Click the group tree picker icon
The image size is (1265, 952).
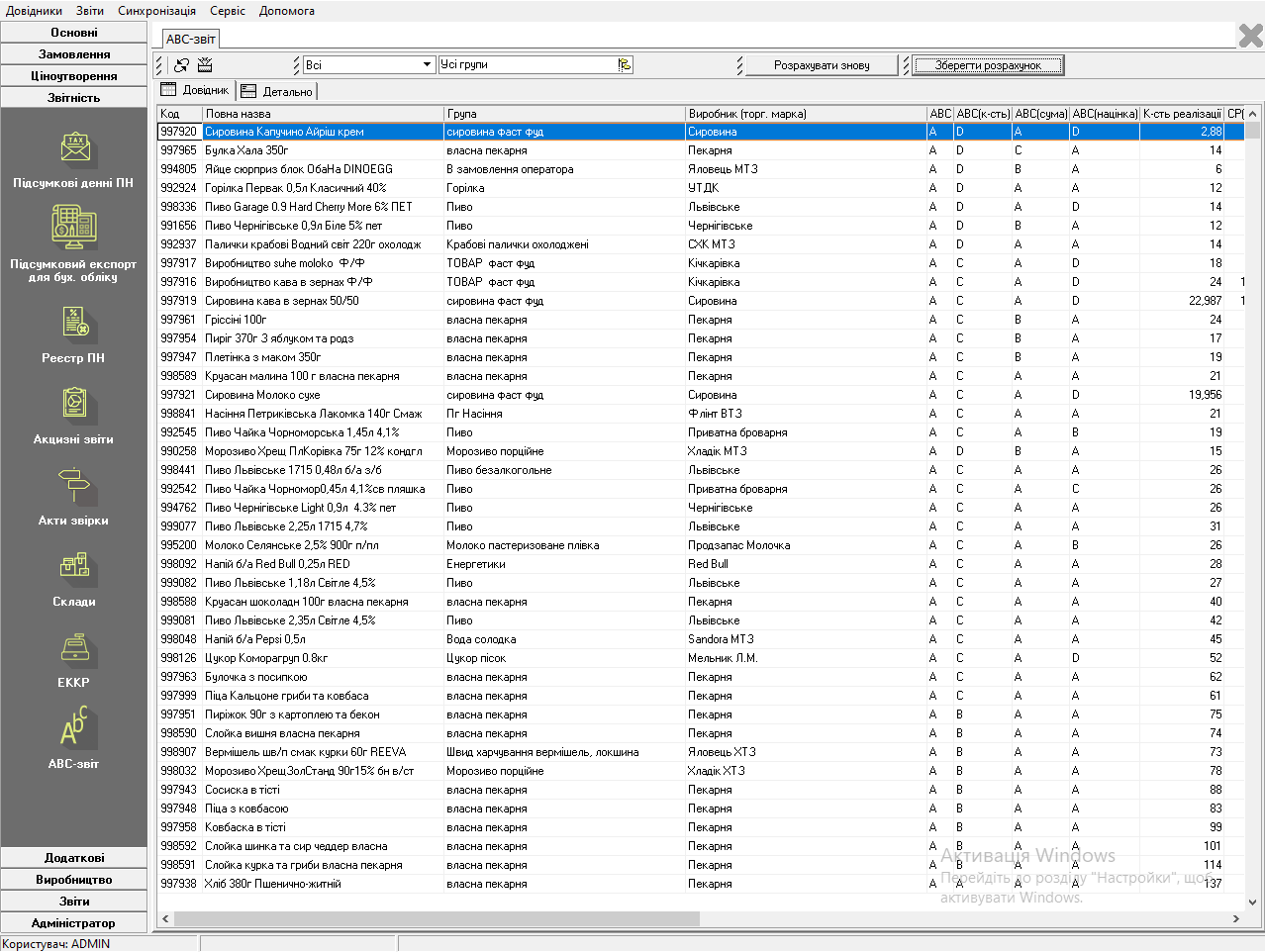625,65
